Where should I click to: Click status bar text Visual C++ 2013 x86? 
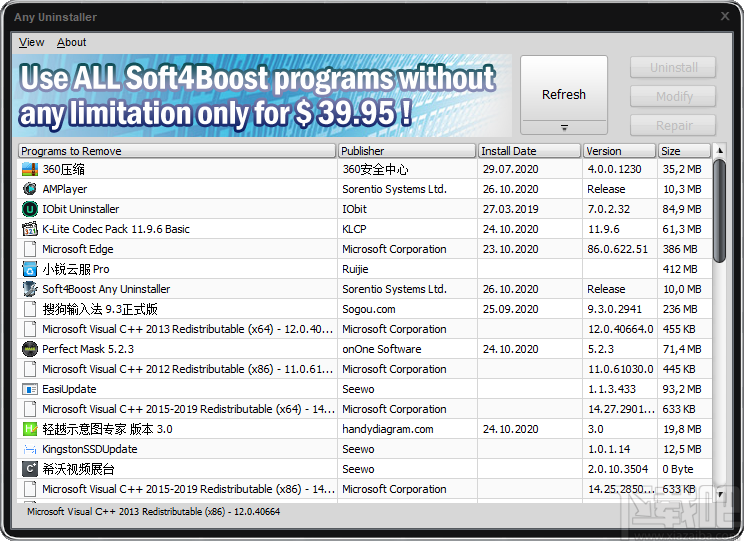153,512
